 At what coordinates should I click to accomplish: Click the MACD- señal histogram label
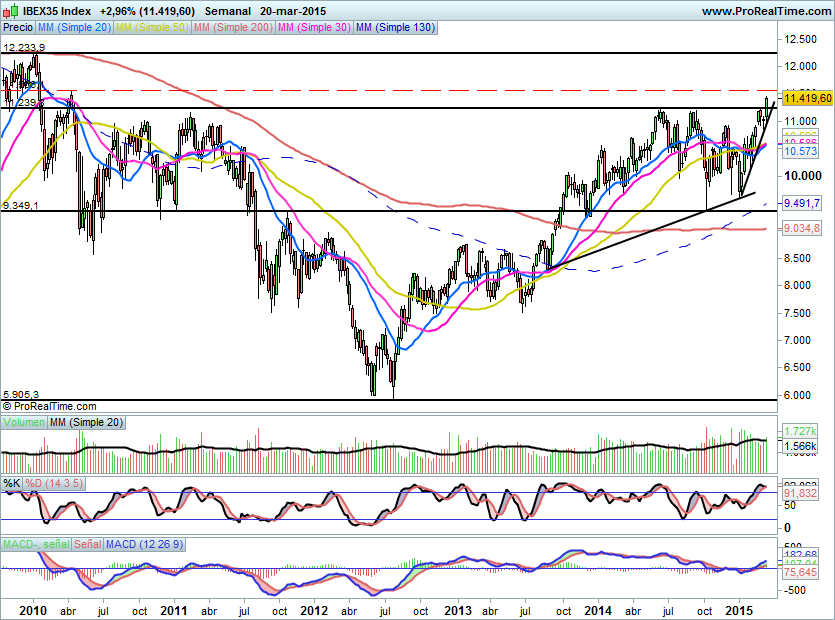(36, 544)
